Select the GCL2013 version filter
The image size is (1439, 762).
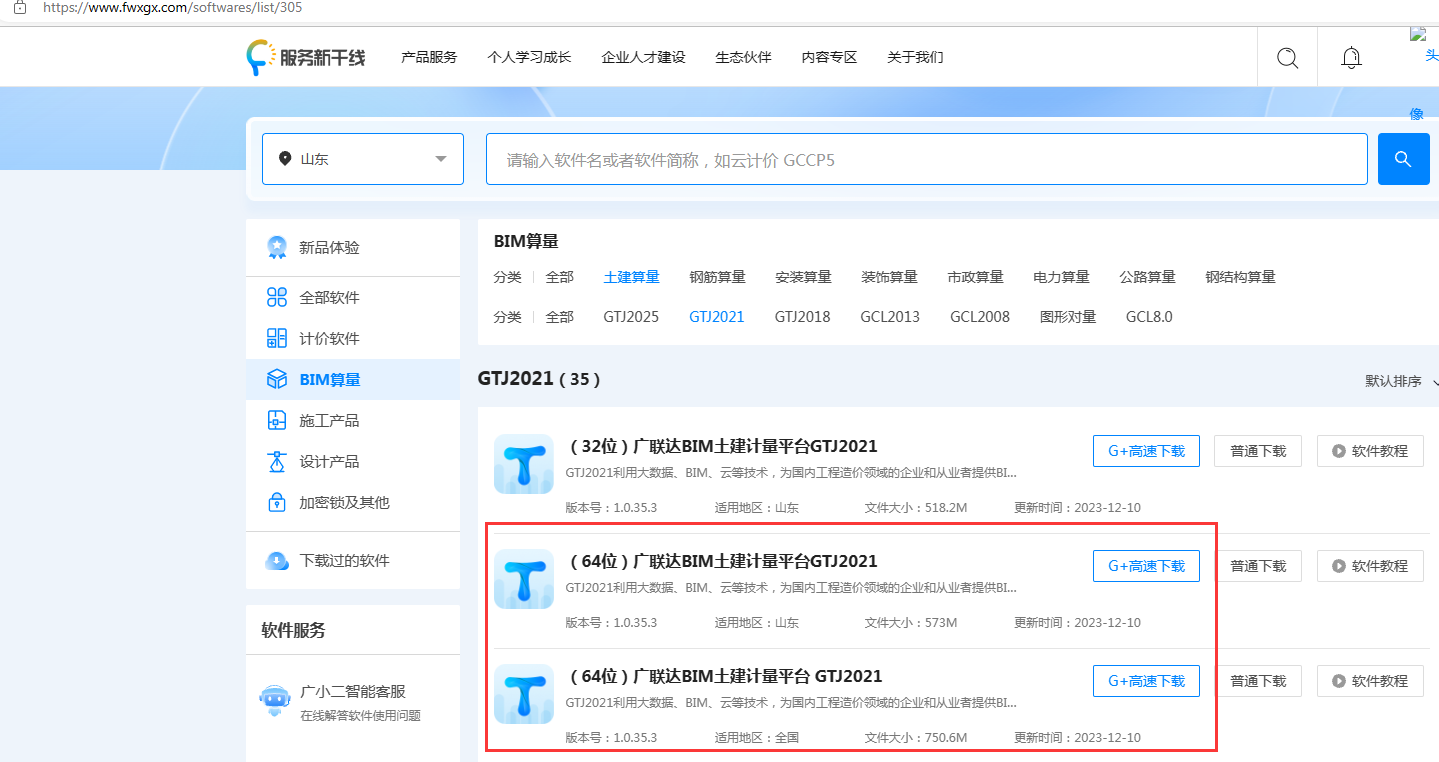(890, 317)
